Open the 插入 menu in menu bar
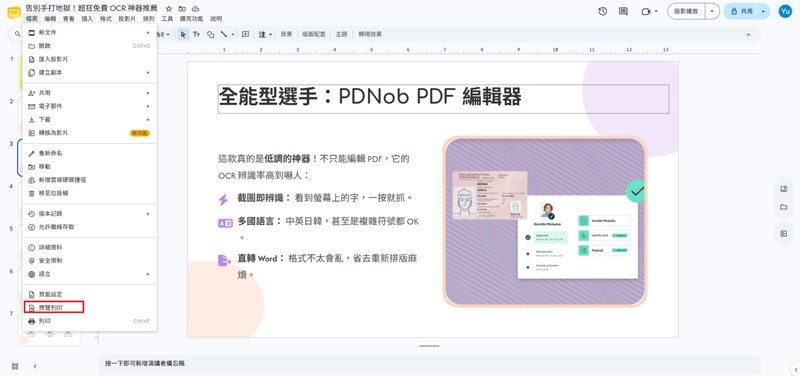The width and height of the screenshot is (800, 376). pyautogui.click(x=87, y=19)
